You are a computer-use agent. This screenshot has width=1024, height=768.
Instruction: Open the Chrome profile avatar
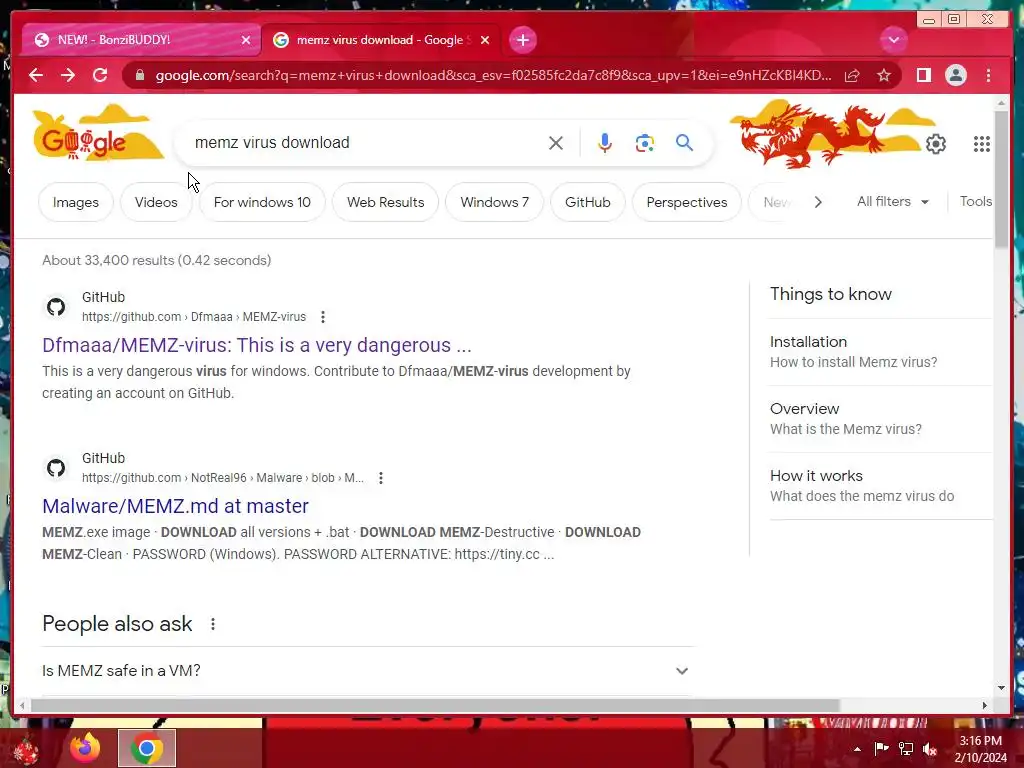tap(955, 76)
